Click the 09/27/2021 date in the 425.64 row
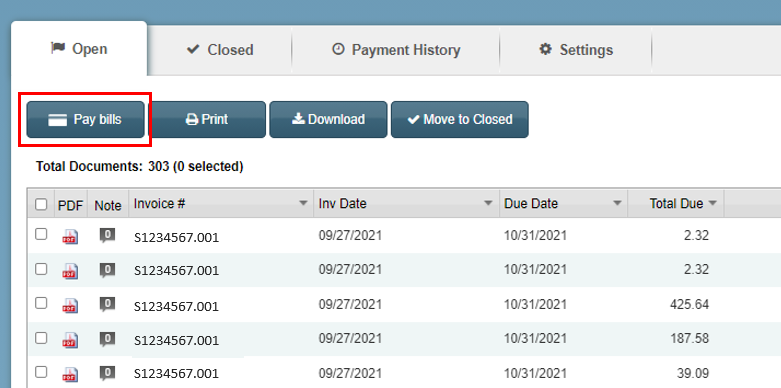The height and width of the screenshot is (388, 781). pyautogui.click(x=350, y=304)
